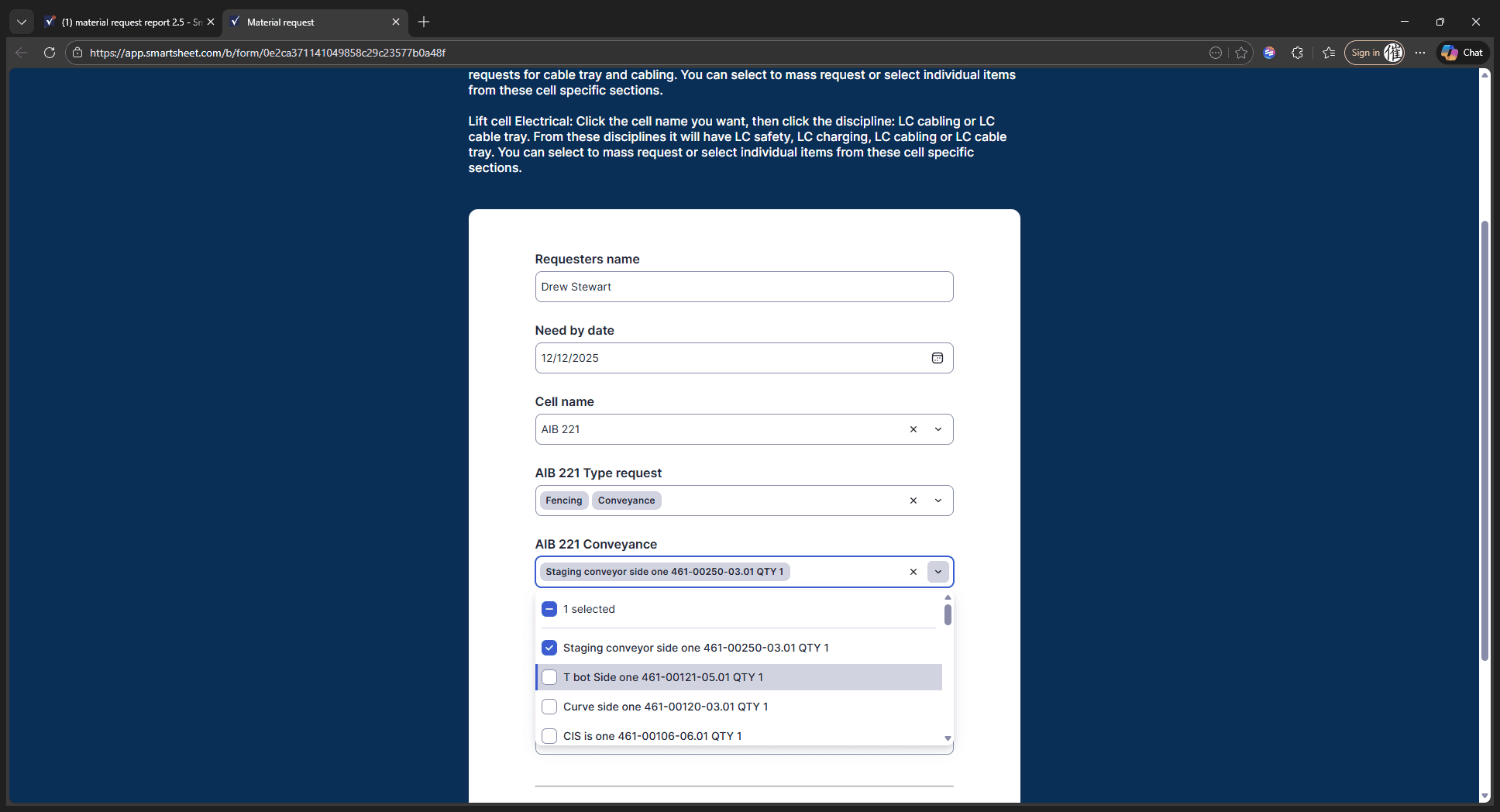Expand the Cell name dropdown
Image resolution: width=1500 pixels, height=812 pixels.
coord(938,429)
